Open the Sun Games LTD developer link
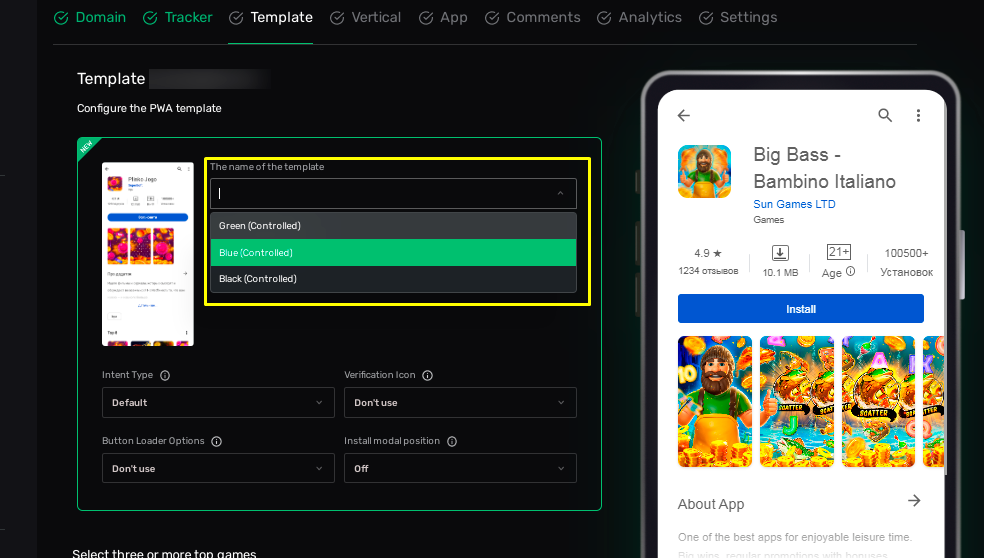 [794, 204]
